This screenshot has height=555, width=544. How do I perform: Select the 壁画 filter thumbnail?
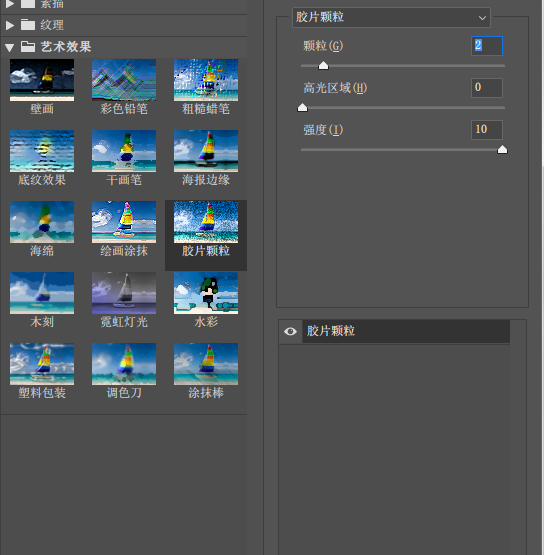pyautogui.click(x=42, y=80)
